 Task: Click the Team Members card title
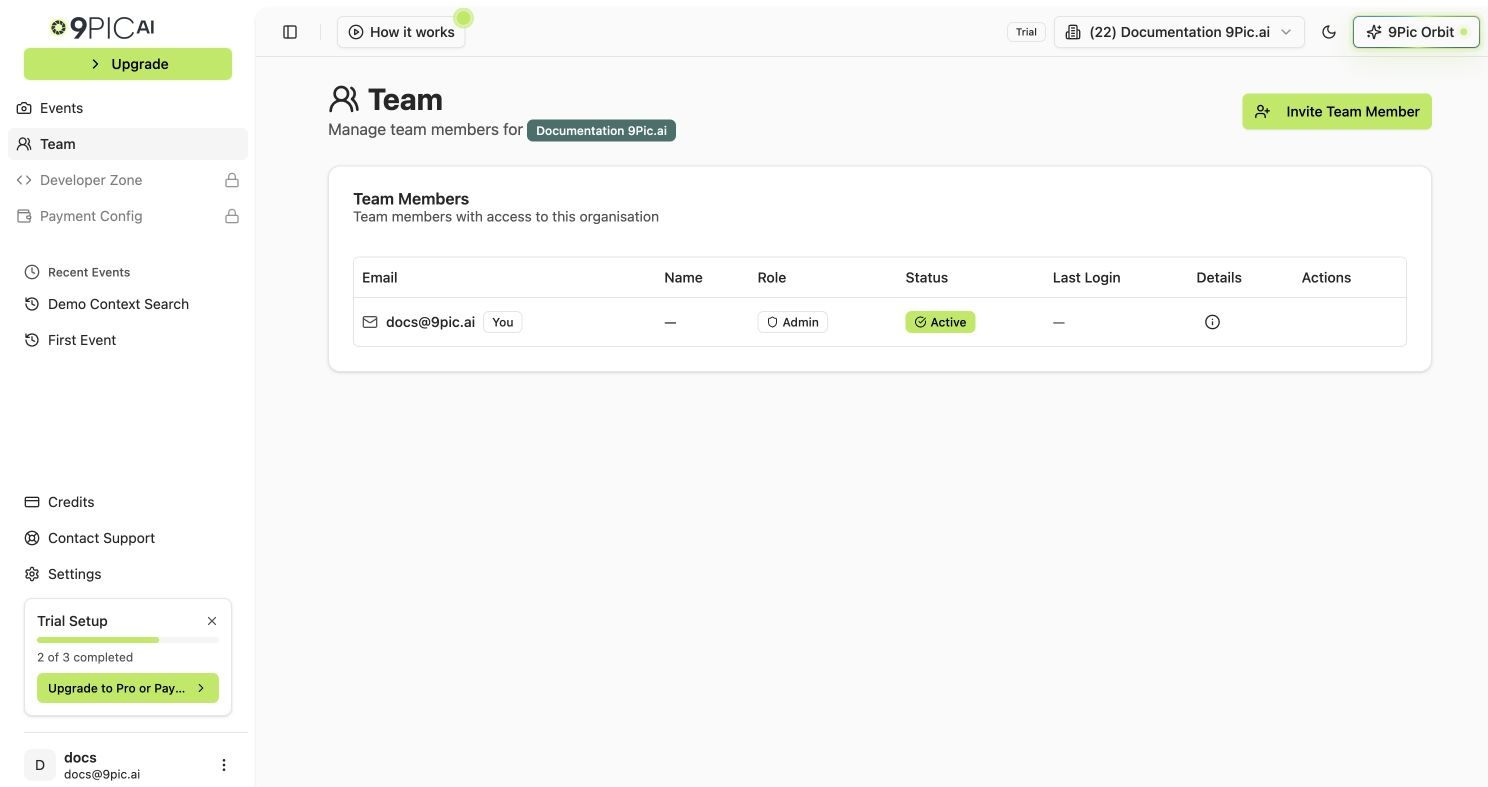tap(411, 199)
